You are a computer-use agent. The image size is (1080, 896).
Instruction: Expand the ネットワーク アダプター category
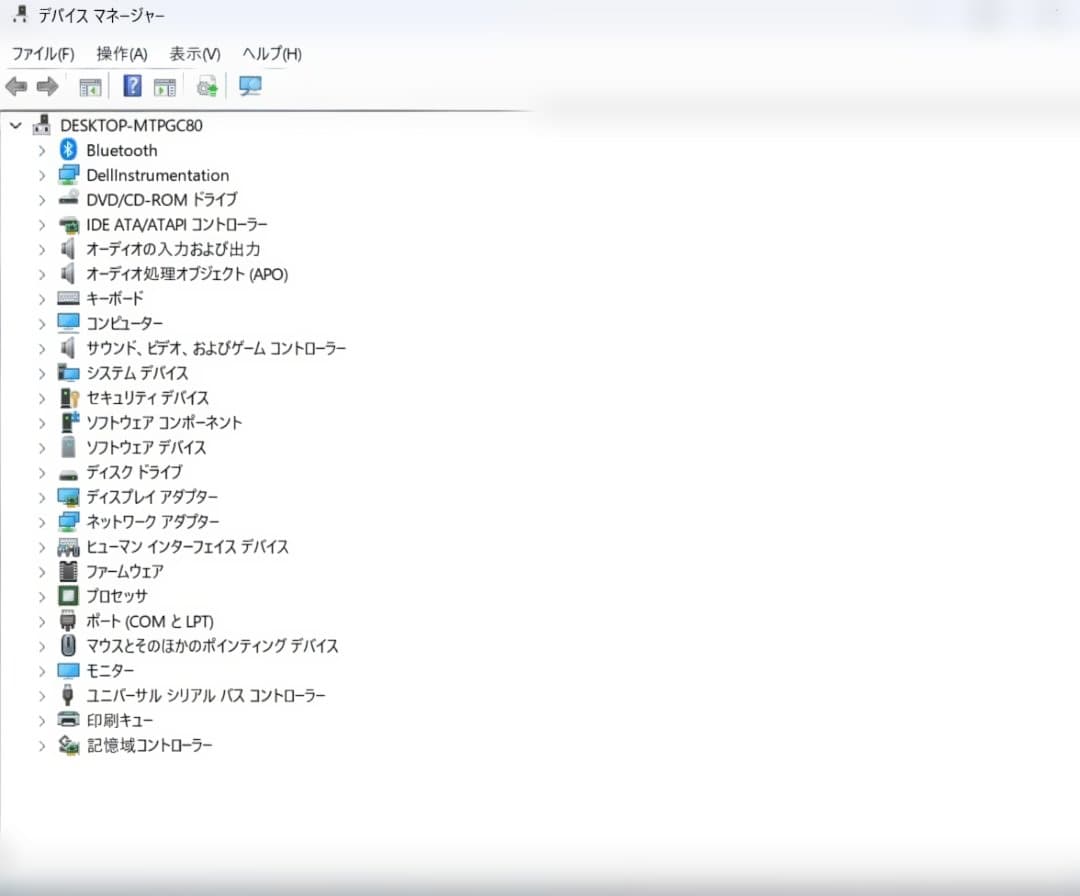[42, 522]
